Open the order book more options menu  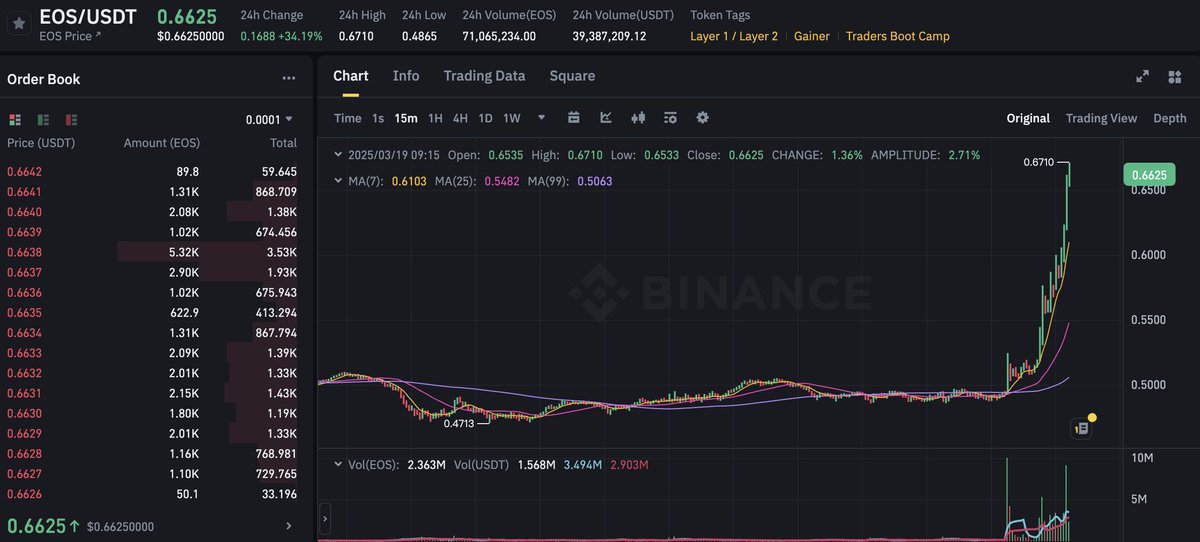click(x=289, y=78)
